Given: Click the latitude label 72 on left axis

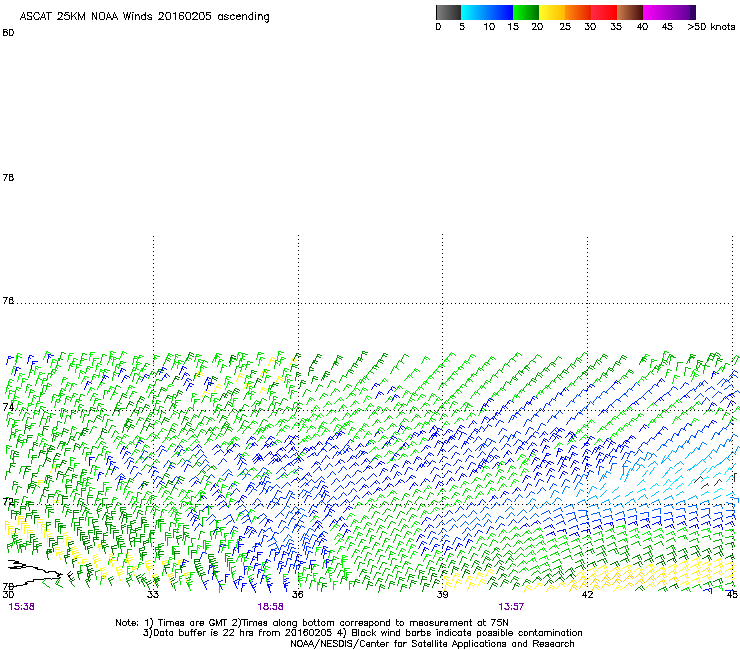Looking at the screenshot, I should point(8,501).
